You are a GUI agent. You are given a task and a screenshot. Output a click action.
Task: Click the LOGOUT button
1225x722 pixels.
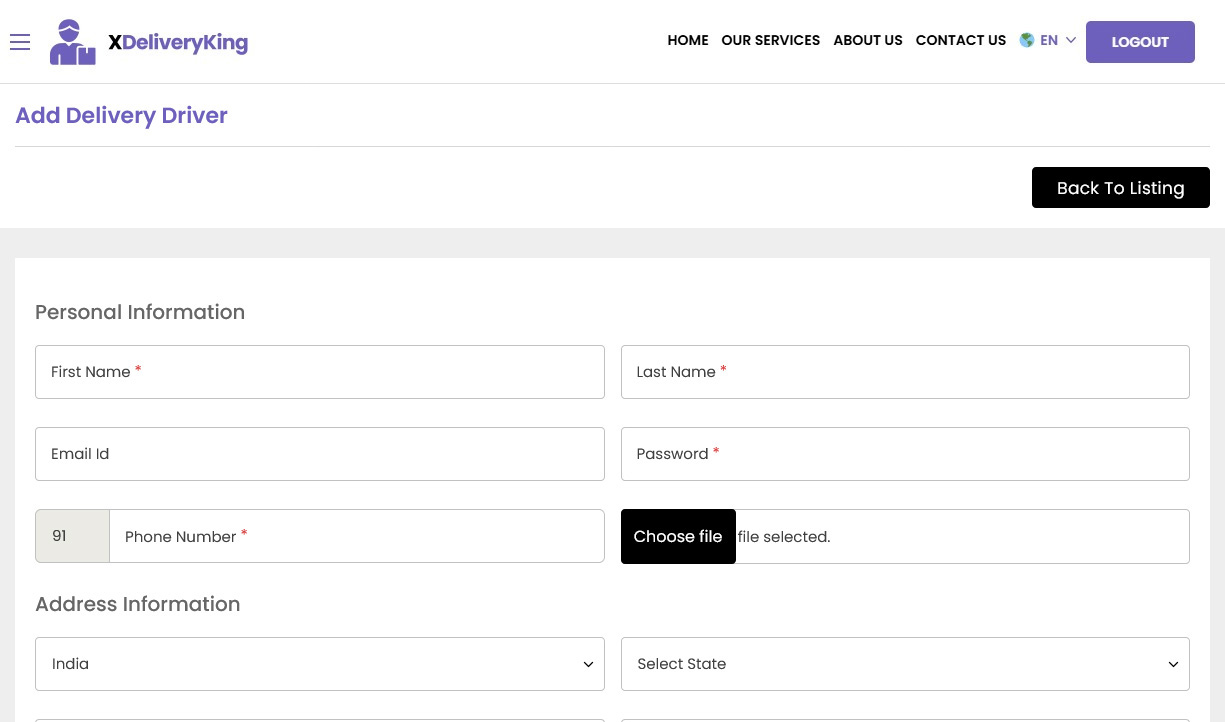[1140, 42]
